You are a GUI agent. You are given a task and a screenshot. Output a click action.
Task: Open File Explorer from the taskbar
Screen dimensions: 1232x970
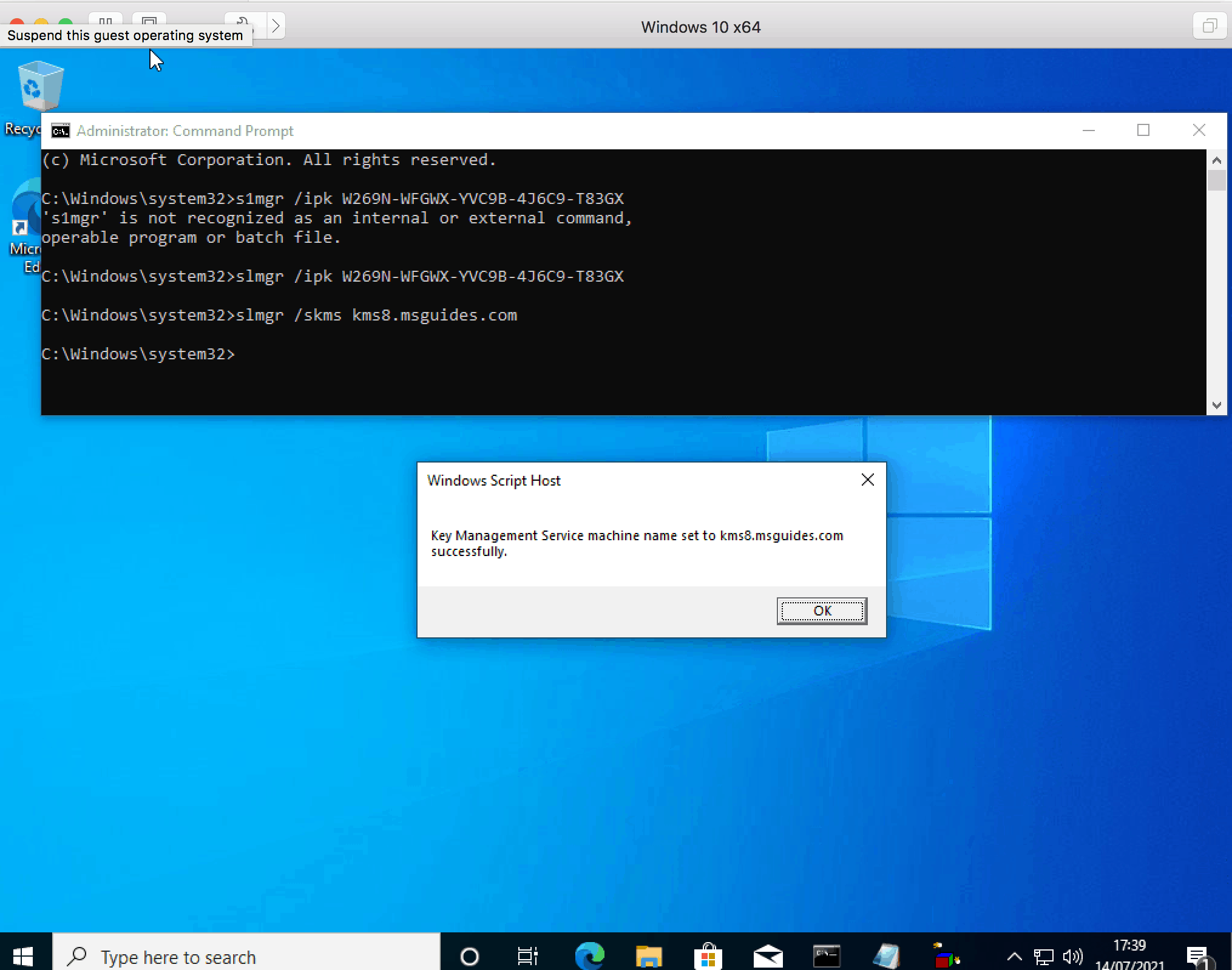pyautogui.click(x=648, y=956)
